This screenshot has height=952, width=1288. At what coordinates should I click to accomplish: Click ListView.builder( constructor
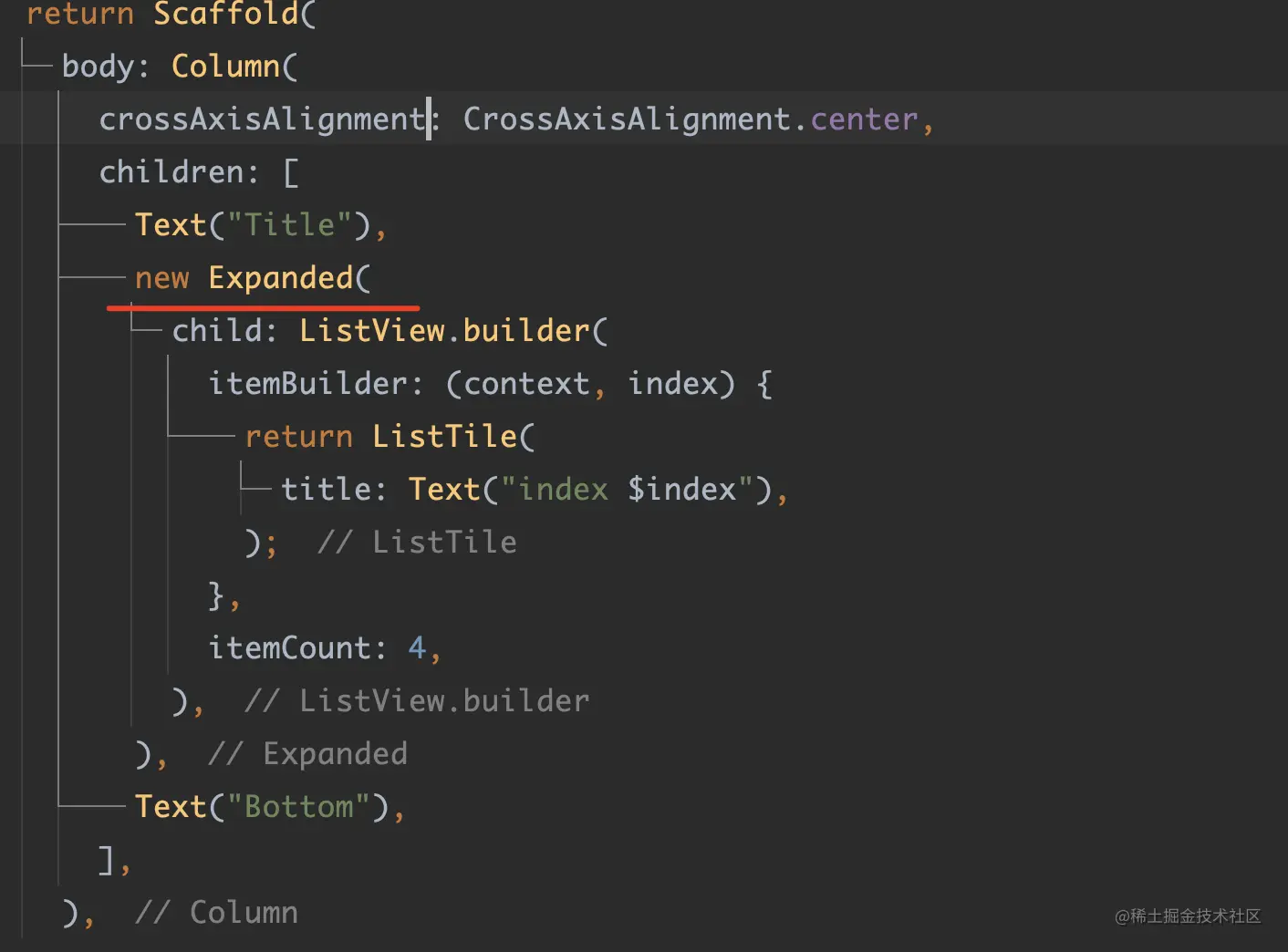tap(453, 331)
